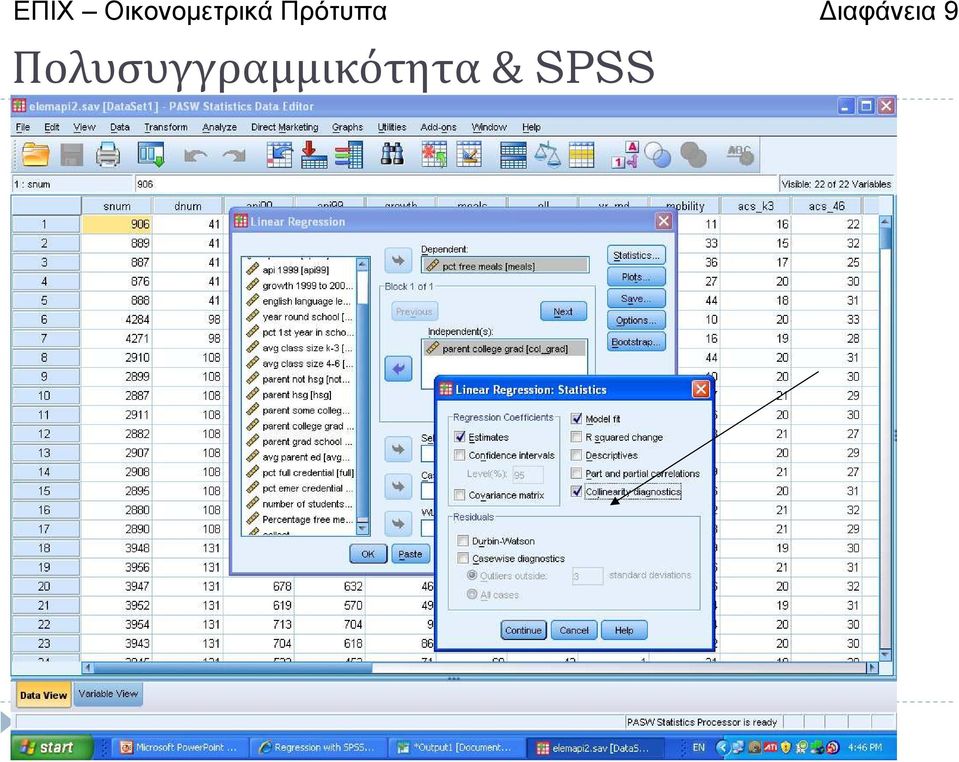
Task: Click Help in Statistics dialog
Action: coord(624,630)
